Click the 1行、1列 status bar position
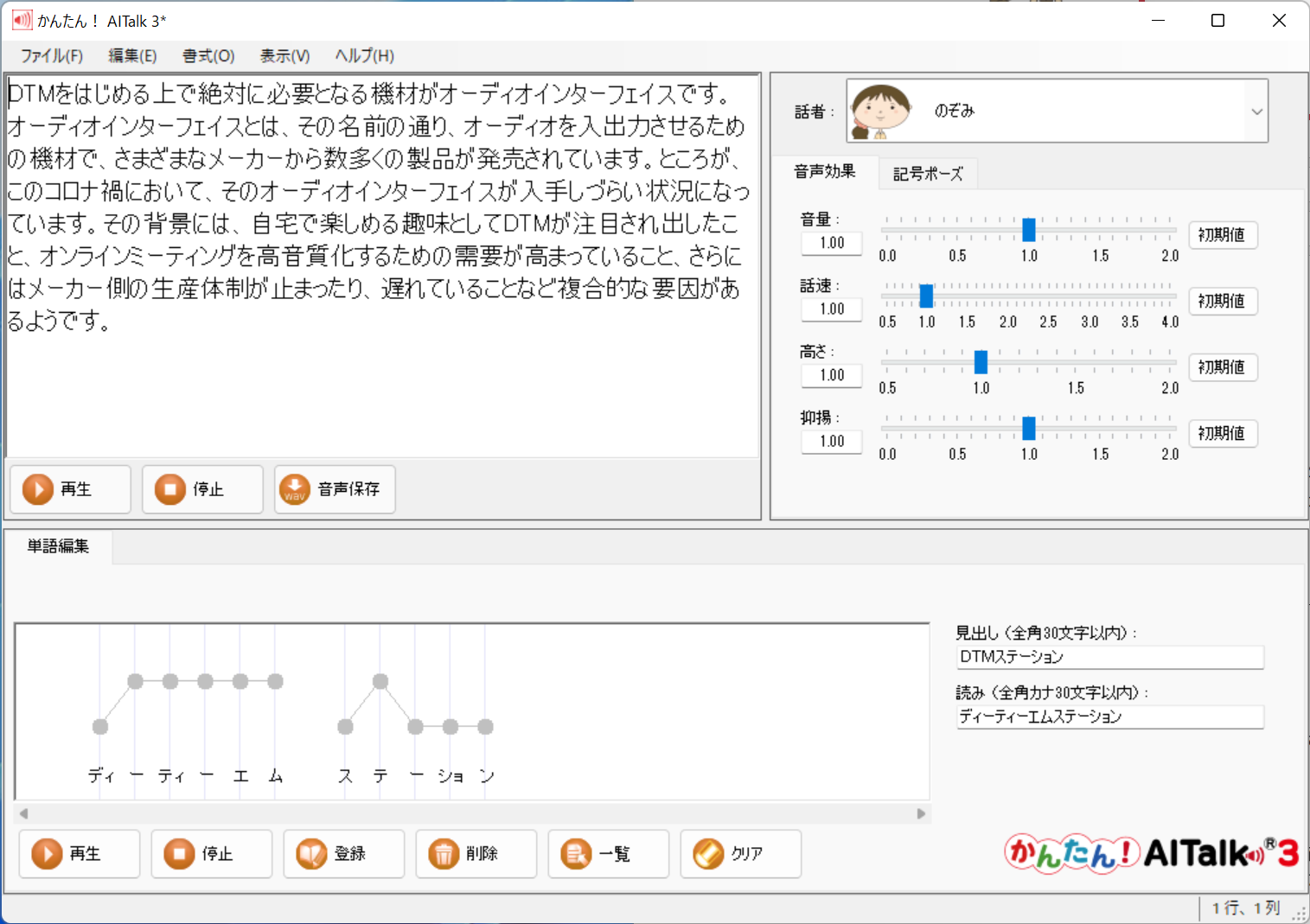The height and width of the screenshot is (924, 1310). 1246,908
